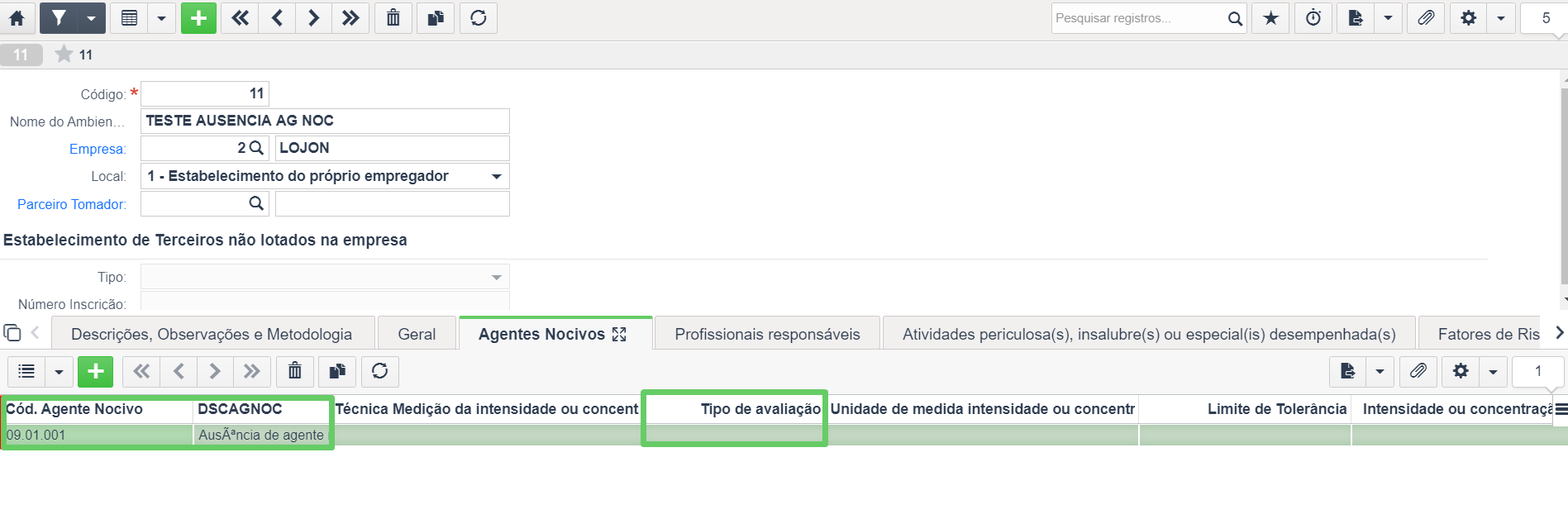Duplicate the record using top copy icon
1568x519 pixels.
(436, 17)
